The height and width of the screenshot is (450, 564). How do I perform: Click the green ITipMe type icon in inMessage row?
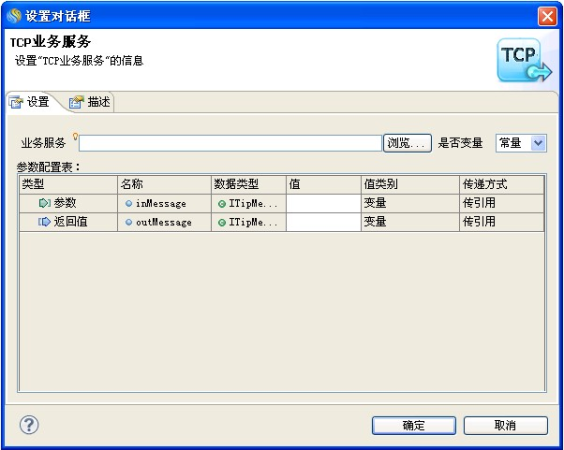coord(222,204)
